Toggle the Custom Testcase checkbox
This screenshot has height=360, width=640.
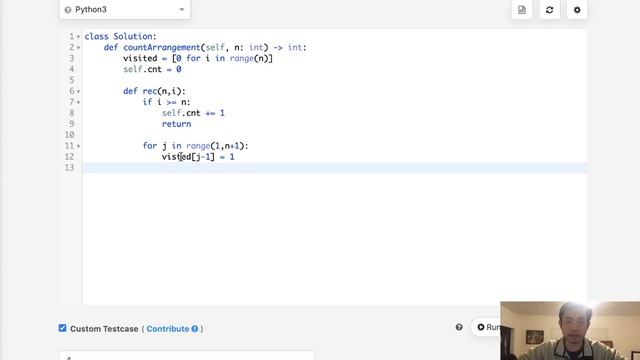tap(62, 328)
